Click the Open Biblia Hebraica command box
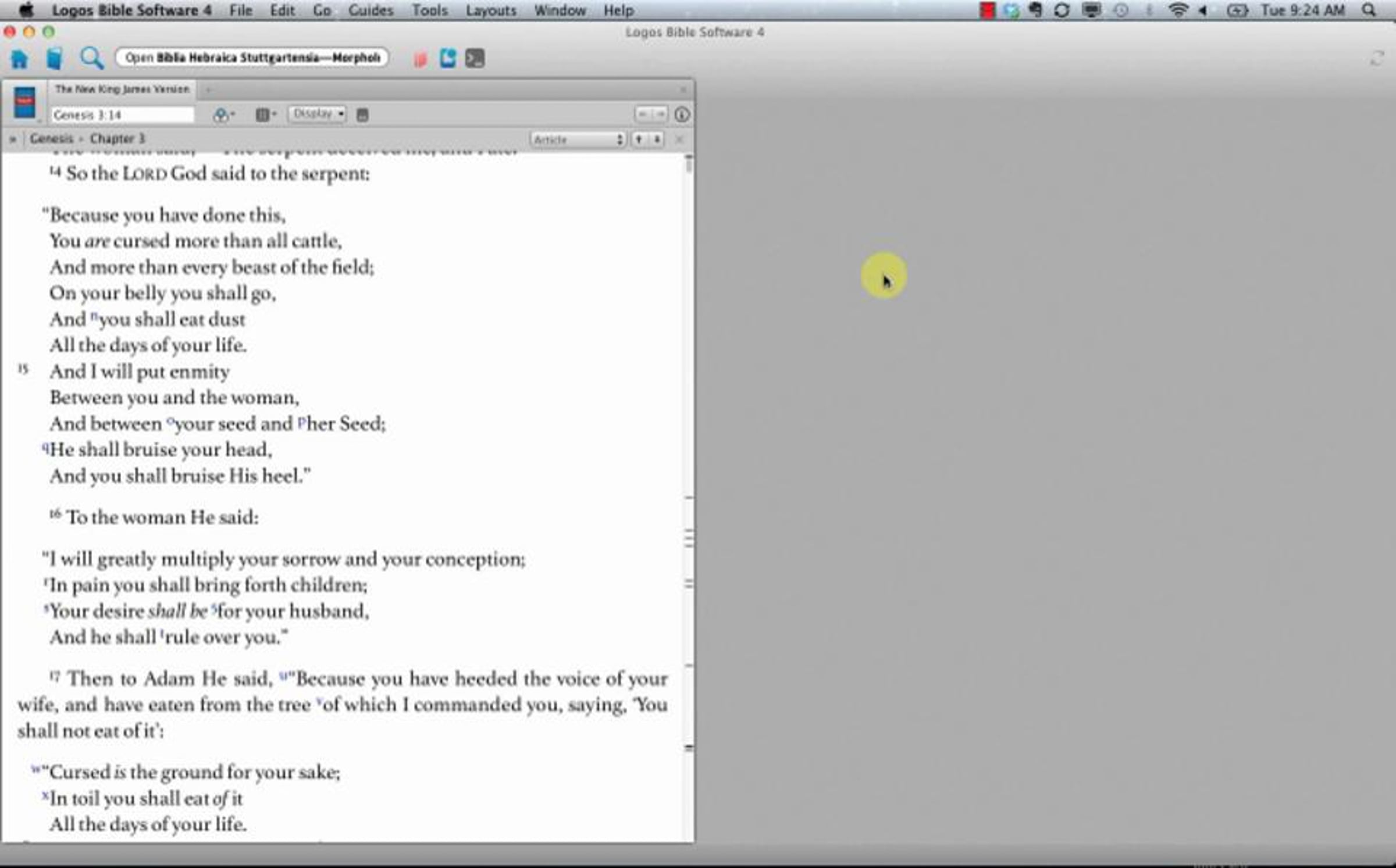Image resolution: width=1396 pixels, height=868 pixels. [x=252, y=58]
